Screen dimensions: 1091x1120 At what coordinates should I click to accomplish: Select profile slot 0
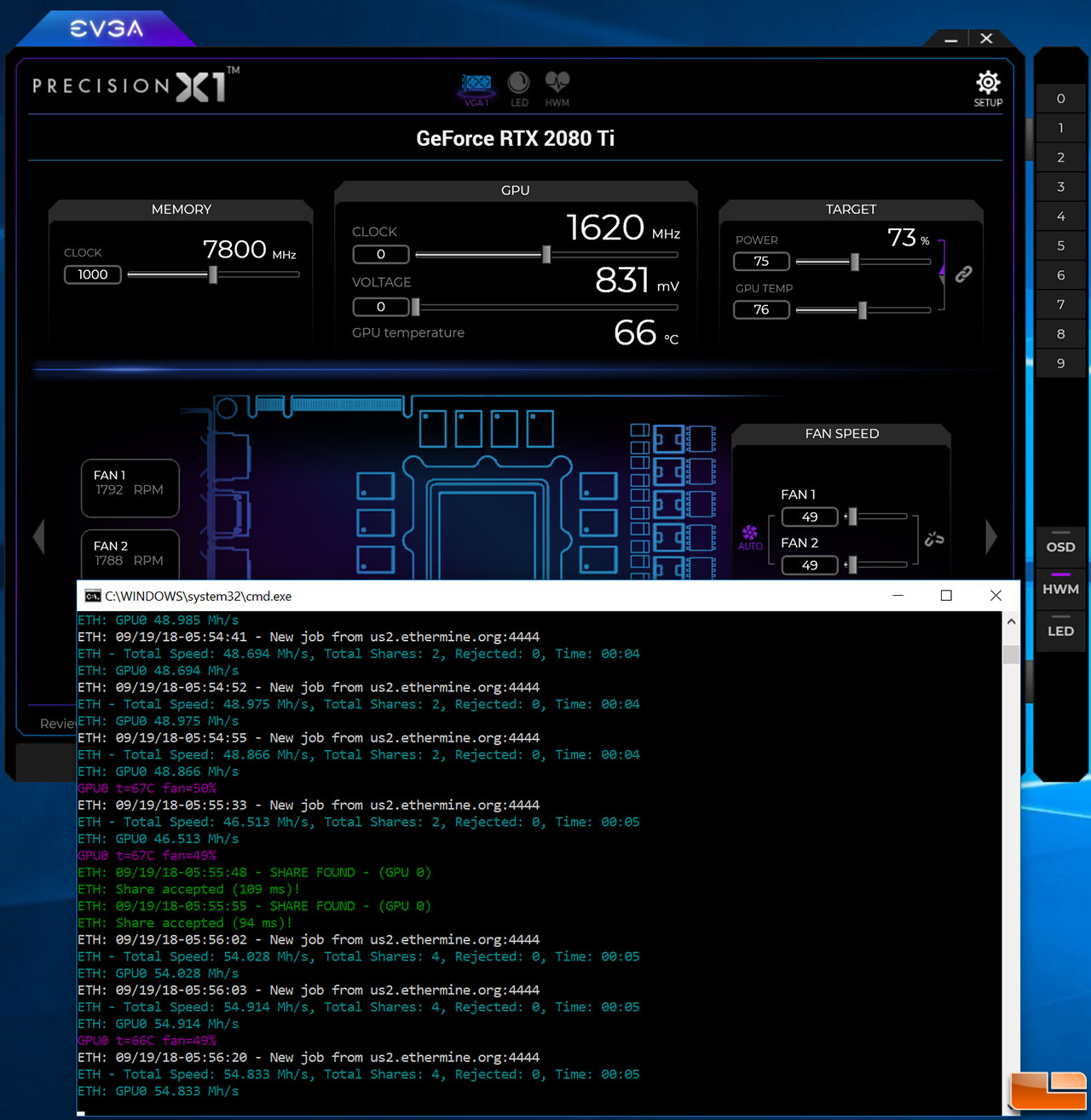[x=1061, y=99]
